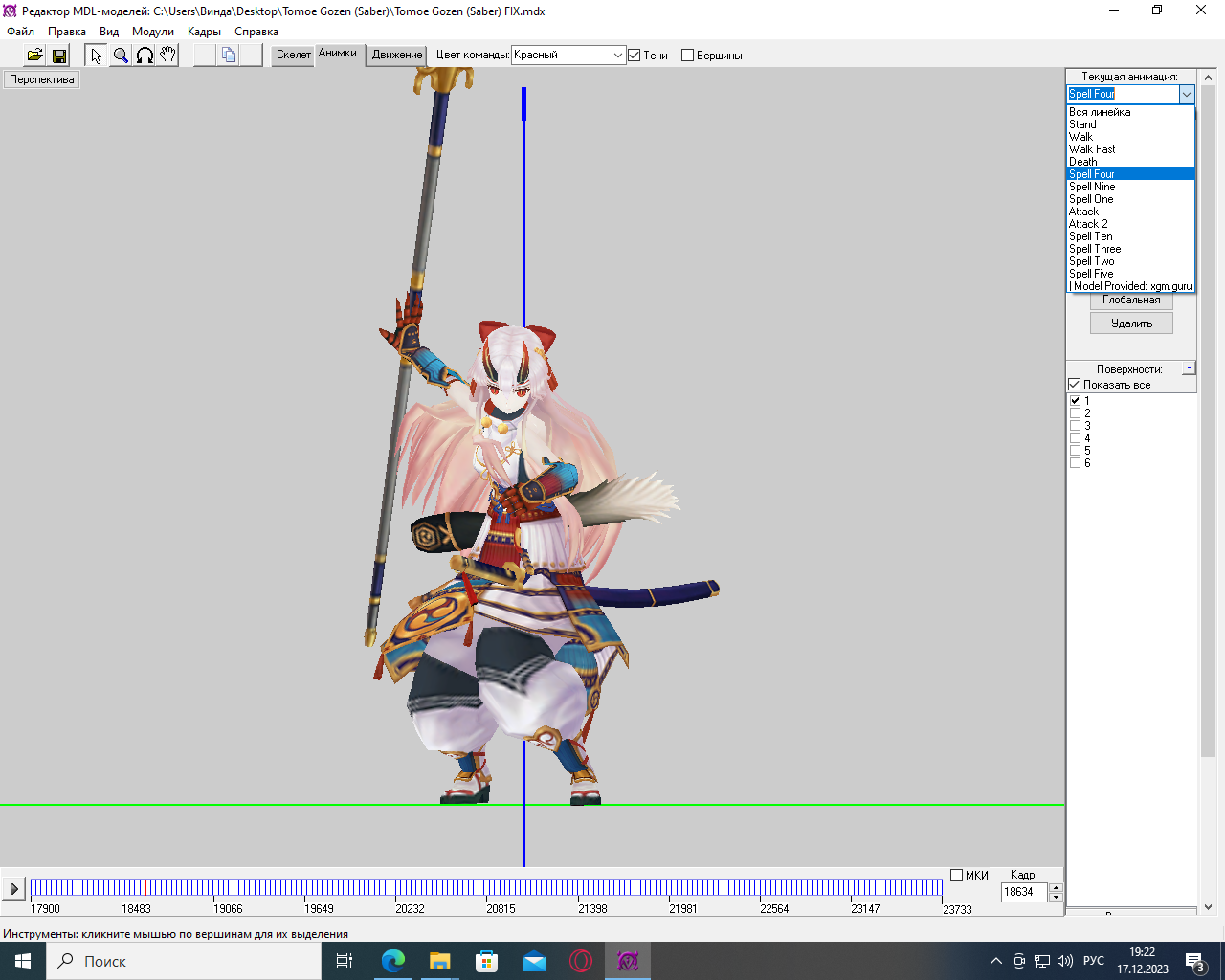Open the notification center icon
The height and width of the screenshot is (980, 1225).
(x=1195, y=961)
